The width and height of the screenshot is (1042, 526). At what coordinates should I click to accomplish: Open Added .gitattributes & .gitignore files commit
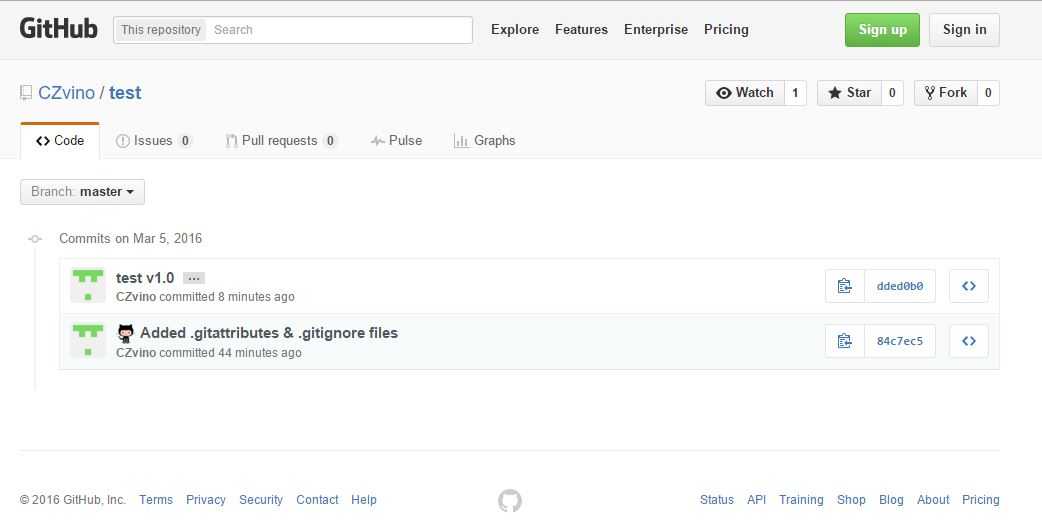pos(269,333)
